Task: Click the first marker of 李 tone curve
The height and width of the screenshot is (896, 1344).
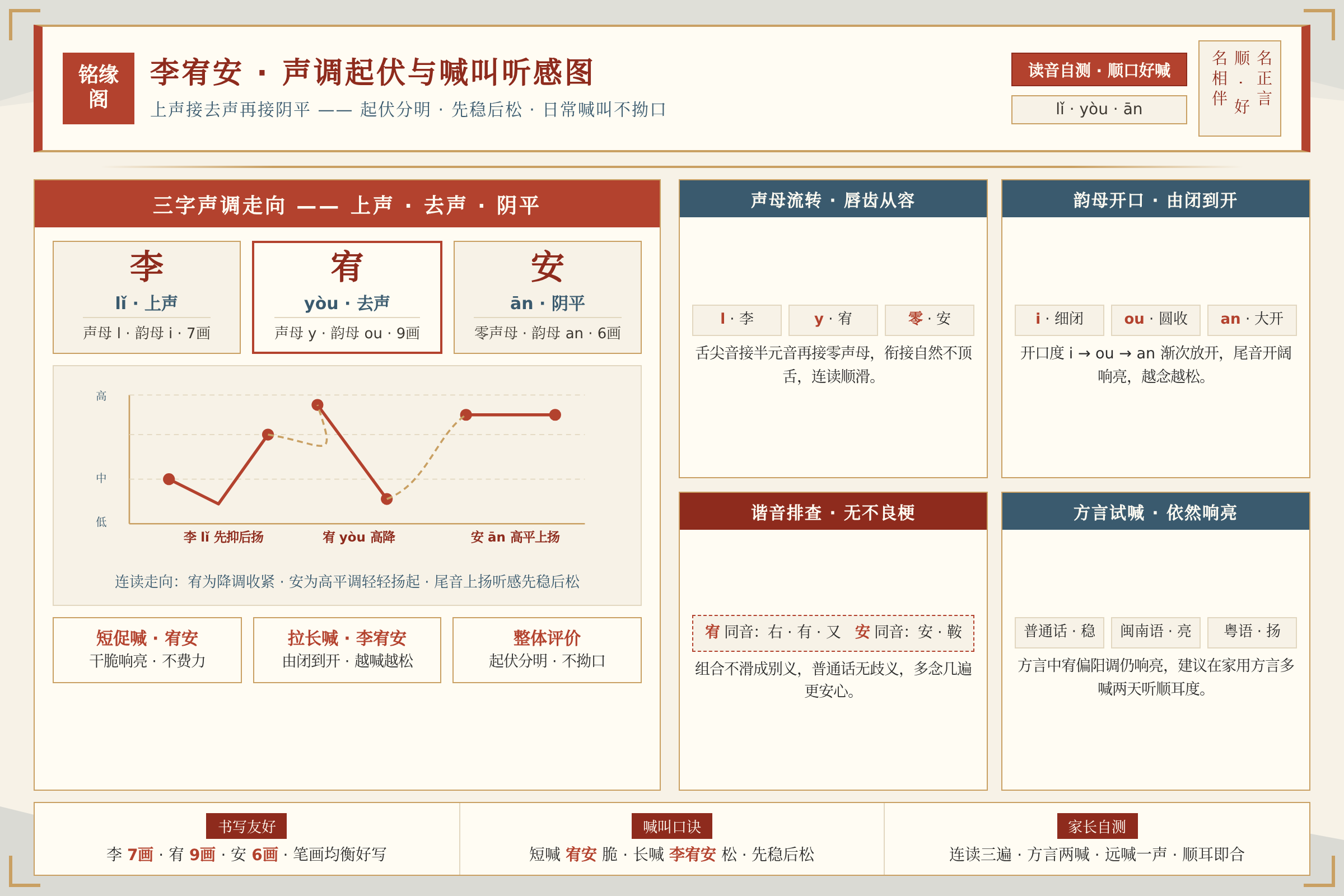Action: (x=169, y=479)
